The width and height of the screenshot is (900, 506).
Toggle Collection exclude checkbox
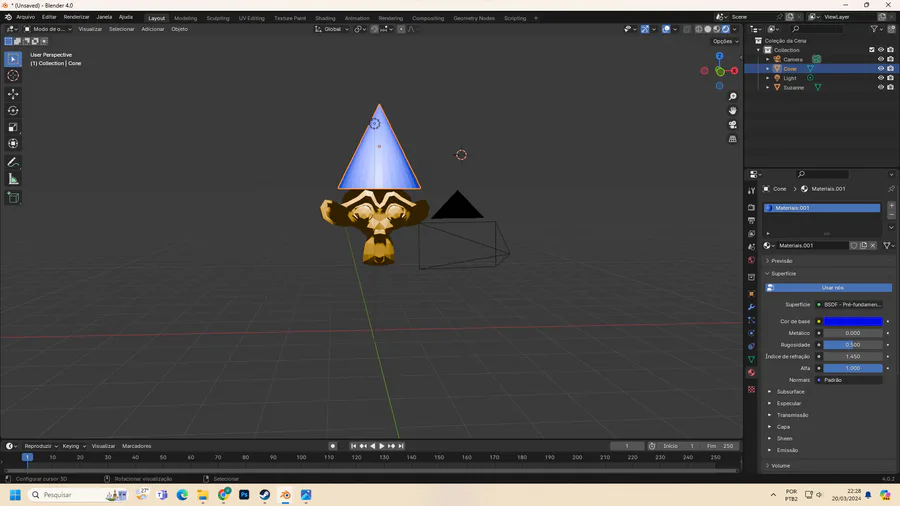[871, 50]
